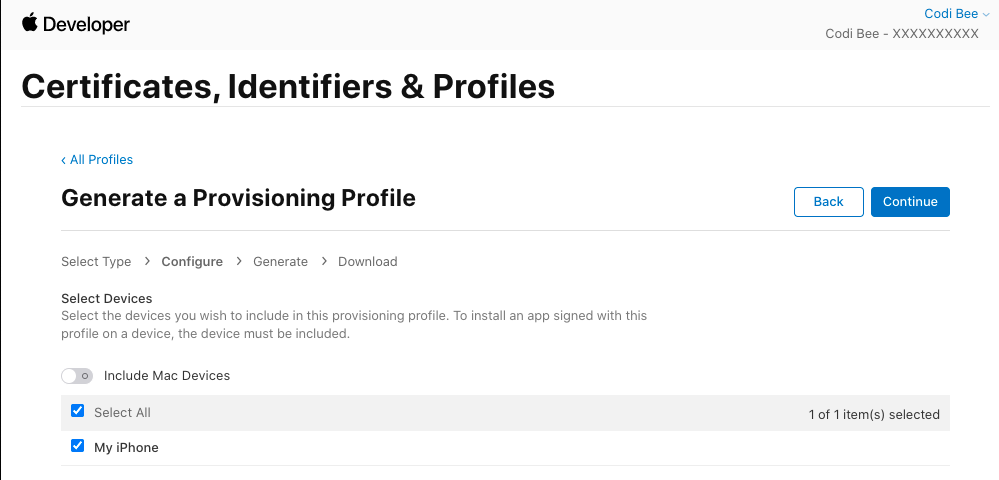The height and width of the screenshot is (480, 999).
Task: Click the Codi Bee team ID text
Action: click(901, 34)
